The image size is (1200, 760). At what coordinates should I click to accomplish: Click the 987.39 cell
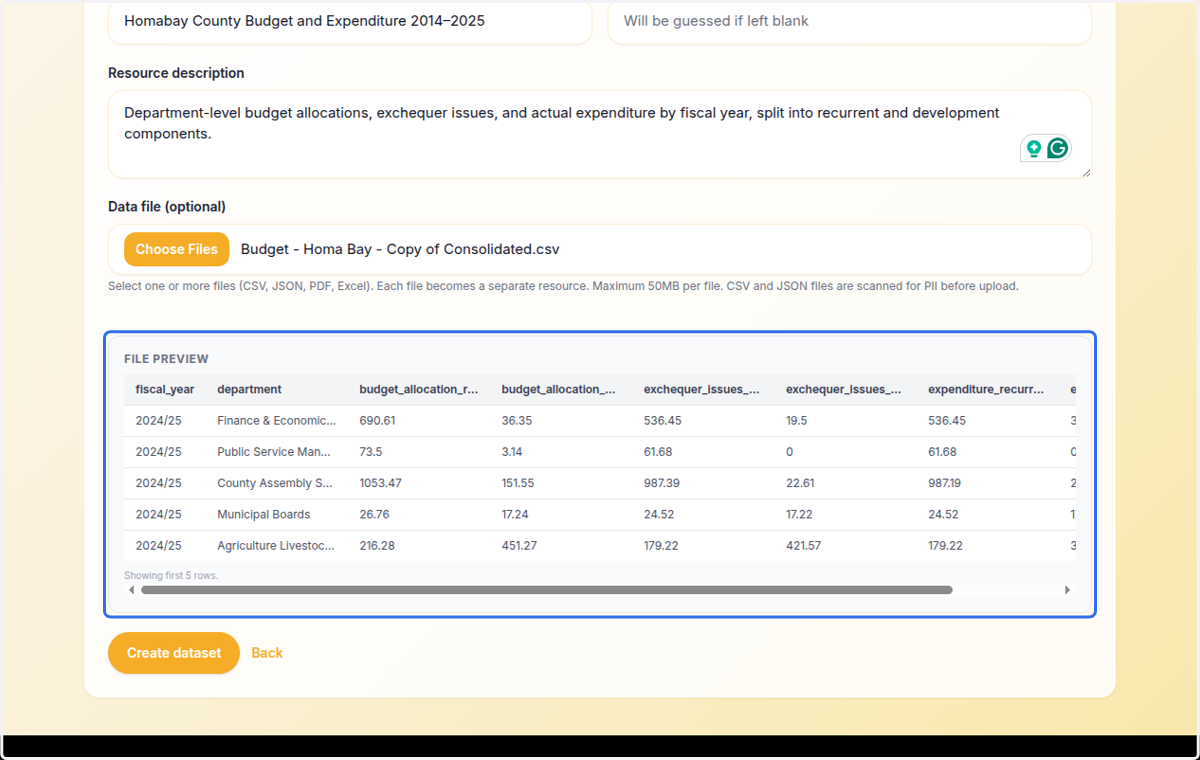click(x=662, y=483)
